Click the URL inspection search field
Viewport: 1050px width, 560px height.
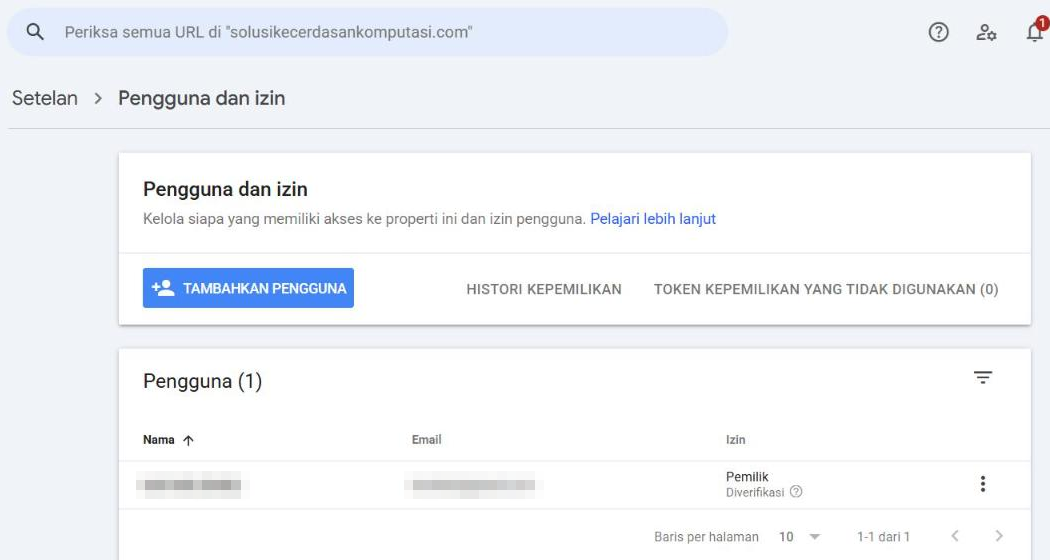point(367,31)
